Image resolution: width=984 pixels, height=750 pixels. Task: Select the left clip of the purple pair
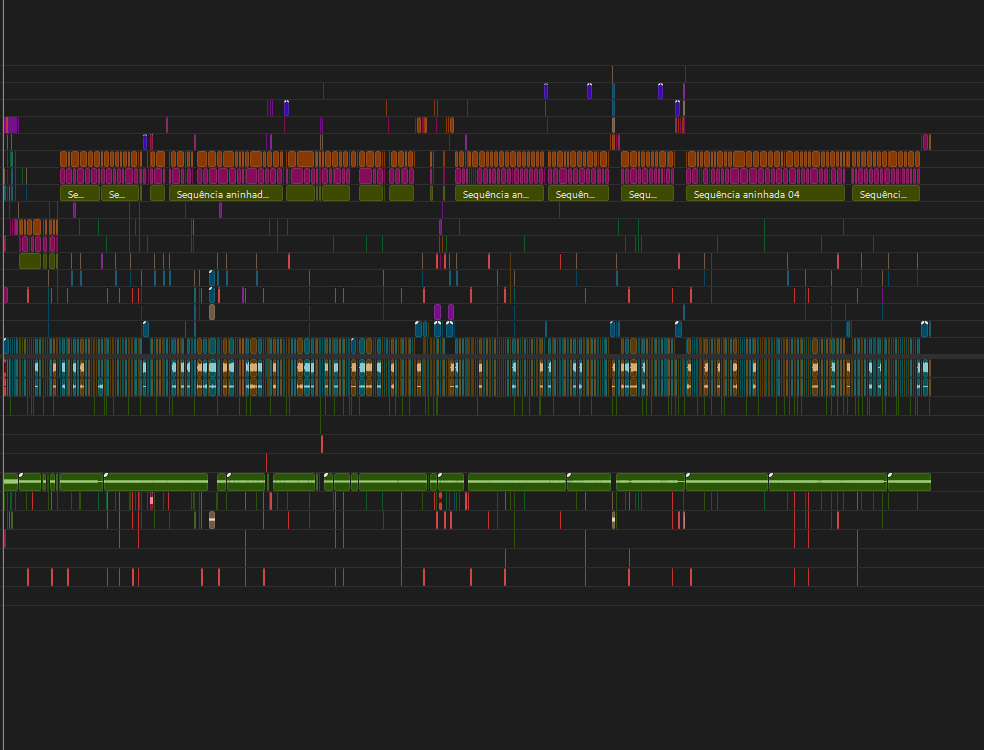coord(437,312)
